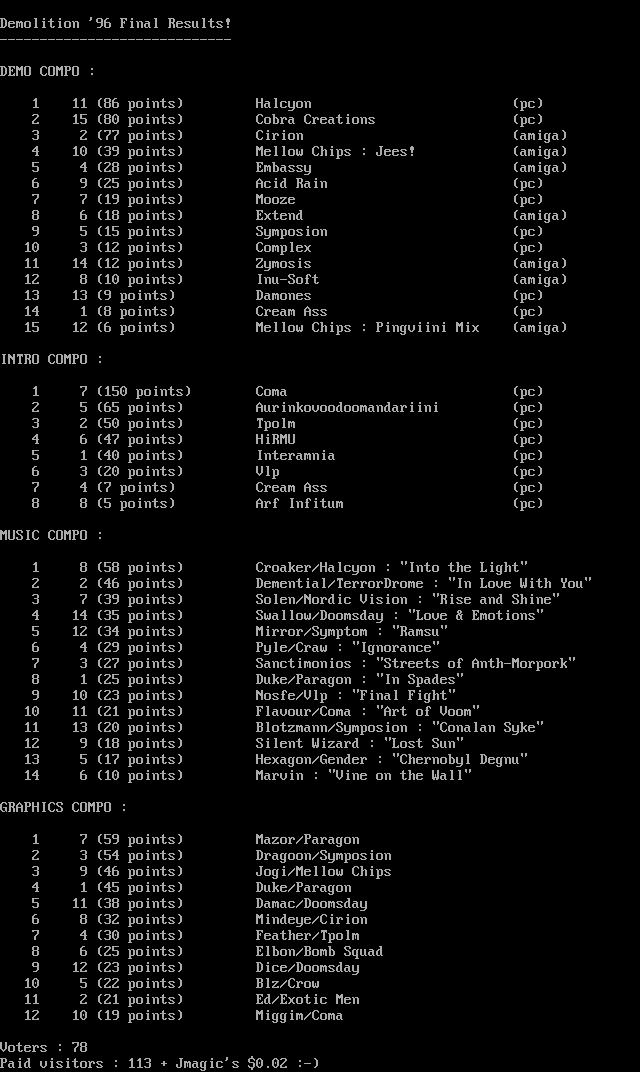
Task: Select the MUSIC COMPO heading
Action: [x=51, y=535]
